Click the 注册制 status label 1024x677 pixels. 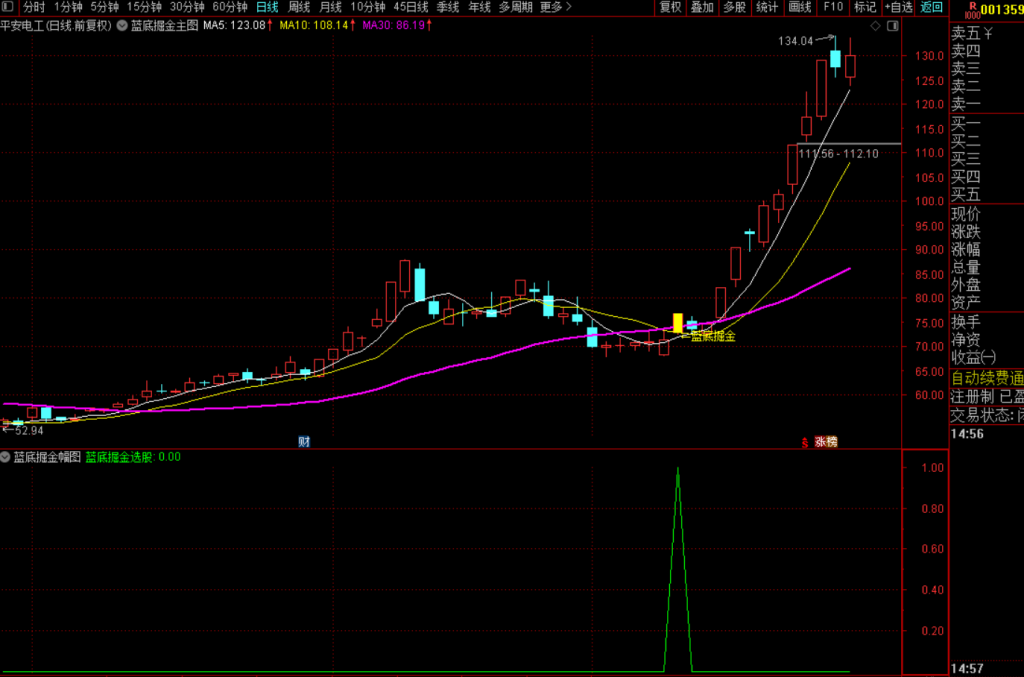click(x=972, y=396)
